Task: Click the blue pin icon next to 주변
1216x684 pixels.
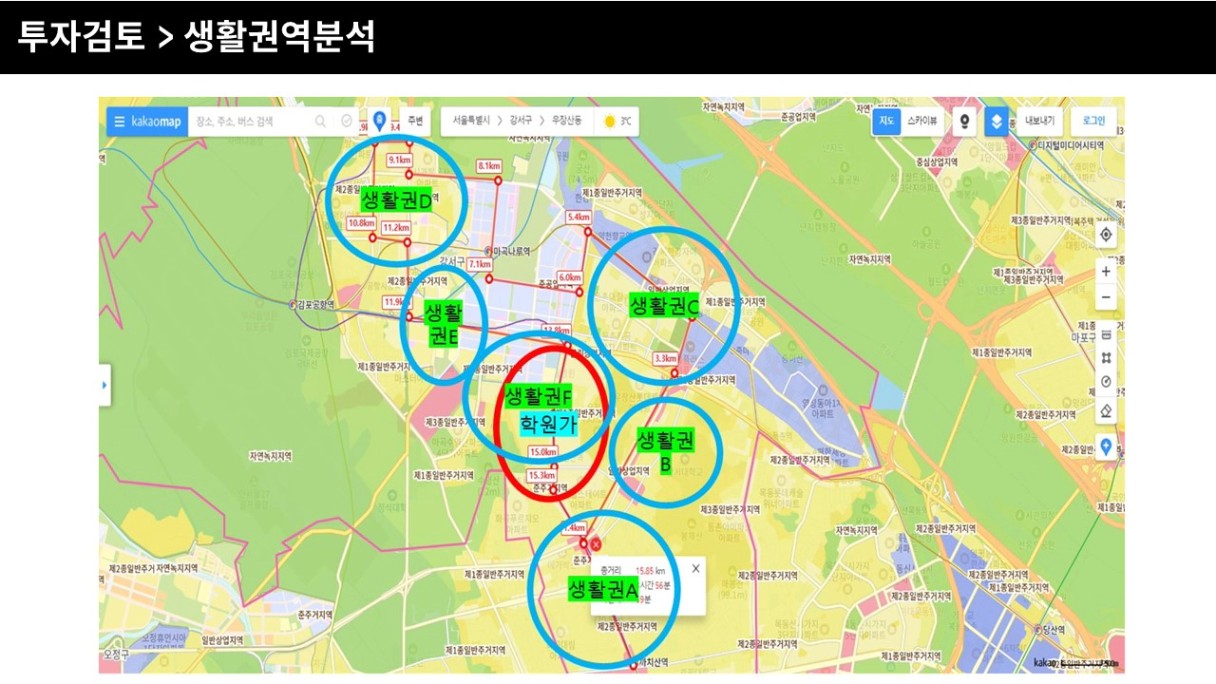Action: tap(379, 122)
